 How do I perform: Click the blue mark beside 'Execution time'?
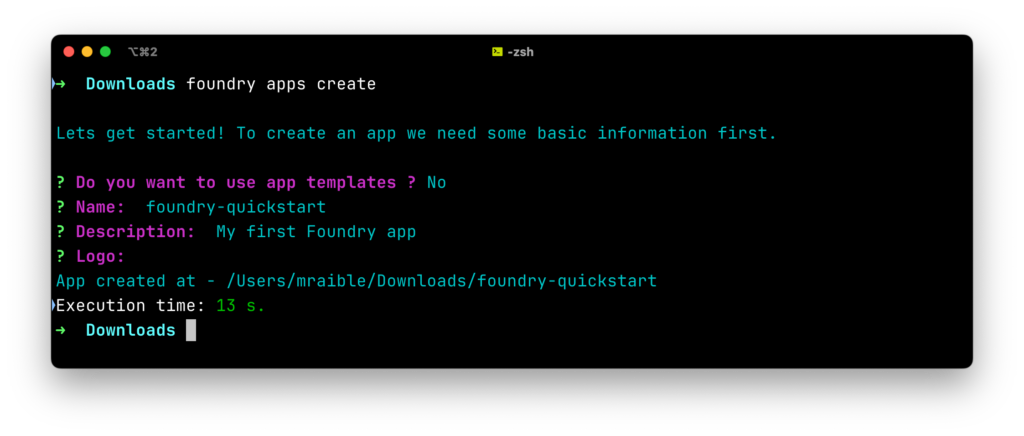54,305
